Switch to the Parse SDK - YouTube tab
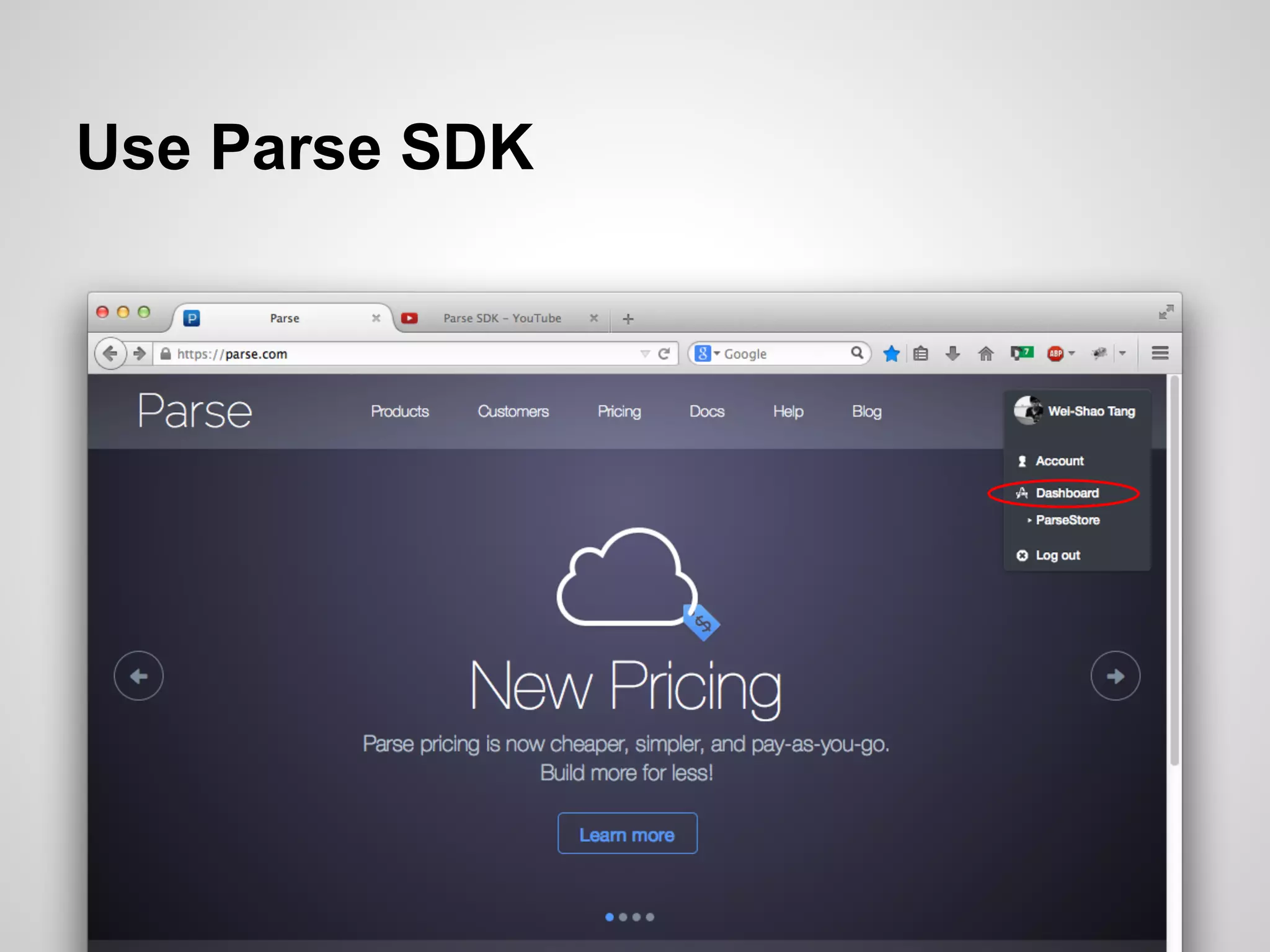The image size is (1270, 952). pos(502,318)
